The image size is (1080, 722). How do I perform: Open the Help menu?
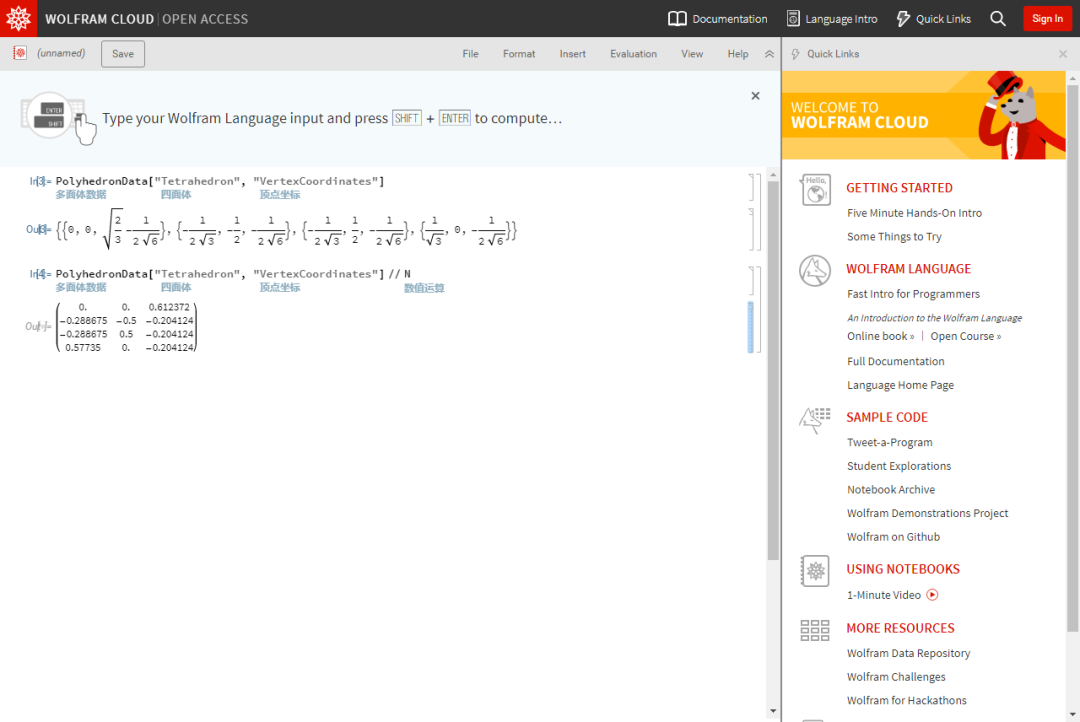coord(738,54)
